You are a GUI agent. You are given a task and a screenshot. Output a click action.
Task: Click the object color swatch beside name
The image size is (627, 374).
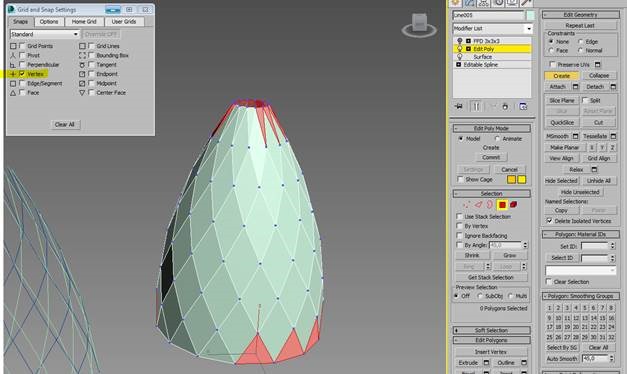click(x=530, y=15)
